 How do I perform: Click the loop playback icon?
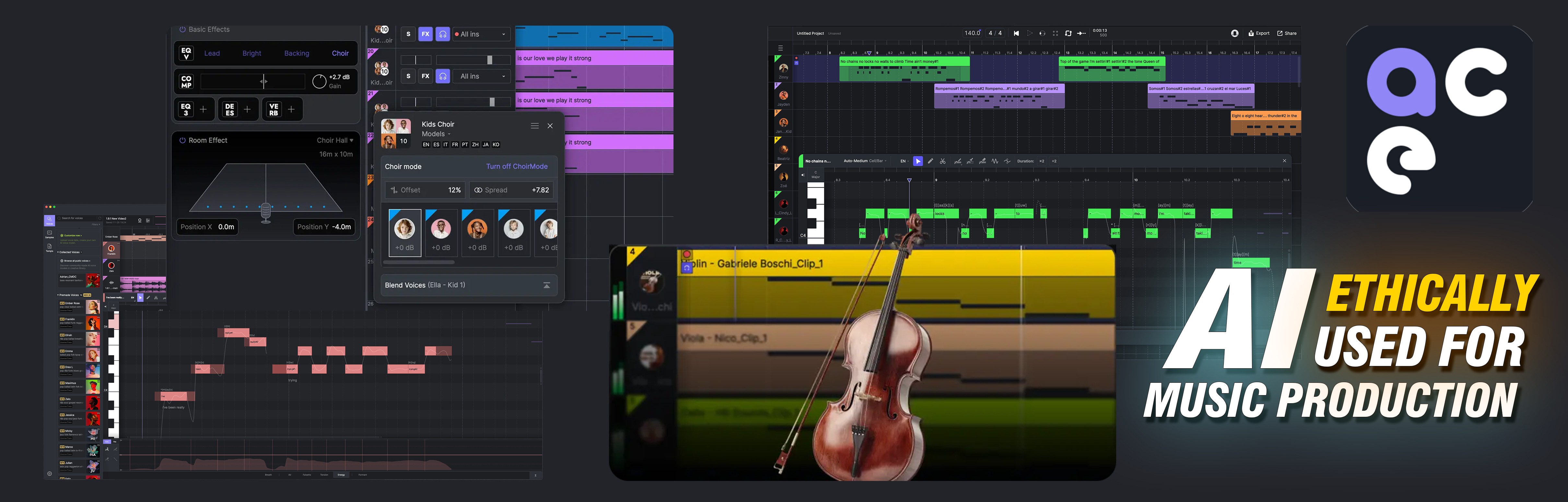point(1068,33)
